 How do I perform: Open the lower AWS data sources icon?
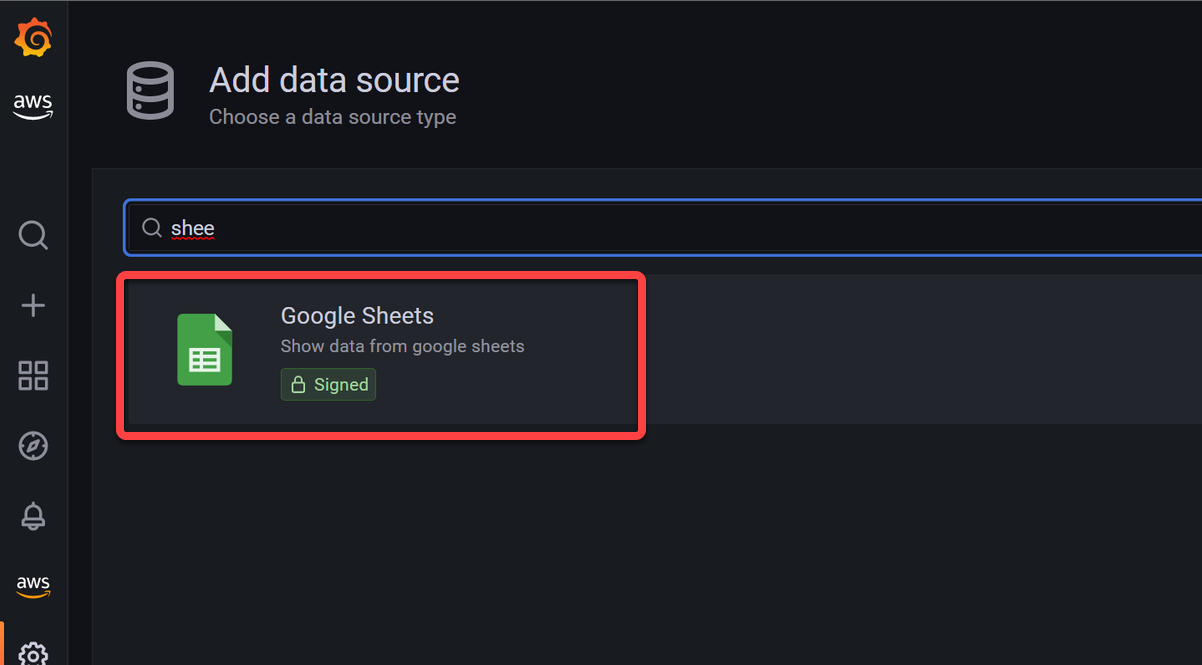pyautogui.click(x=33, y=586)
